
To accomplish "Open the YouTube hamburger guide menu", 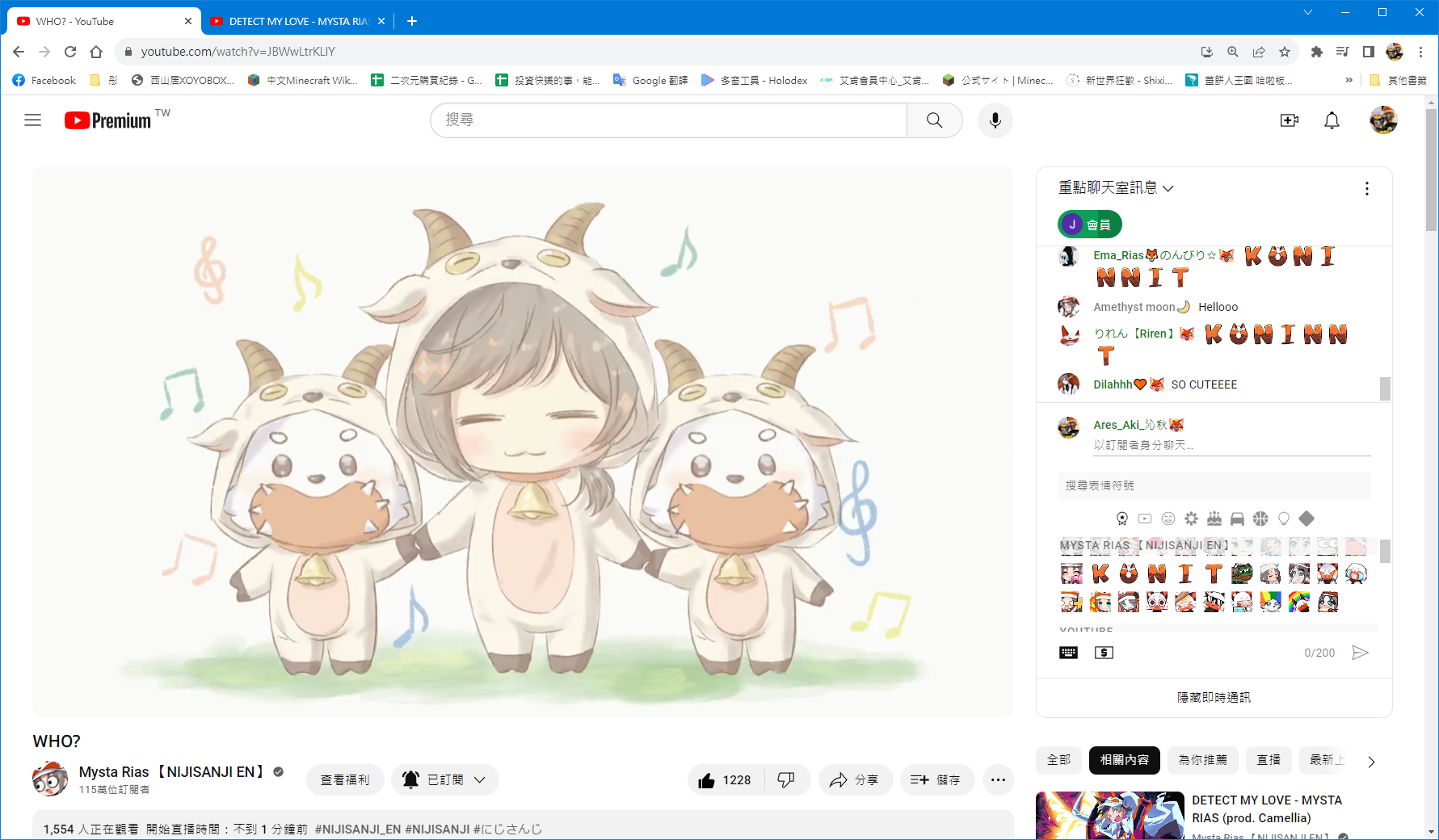I will pyautogui.click(x=32, y=120).
